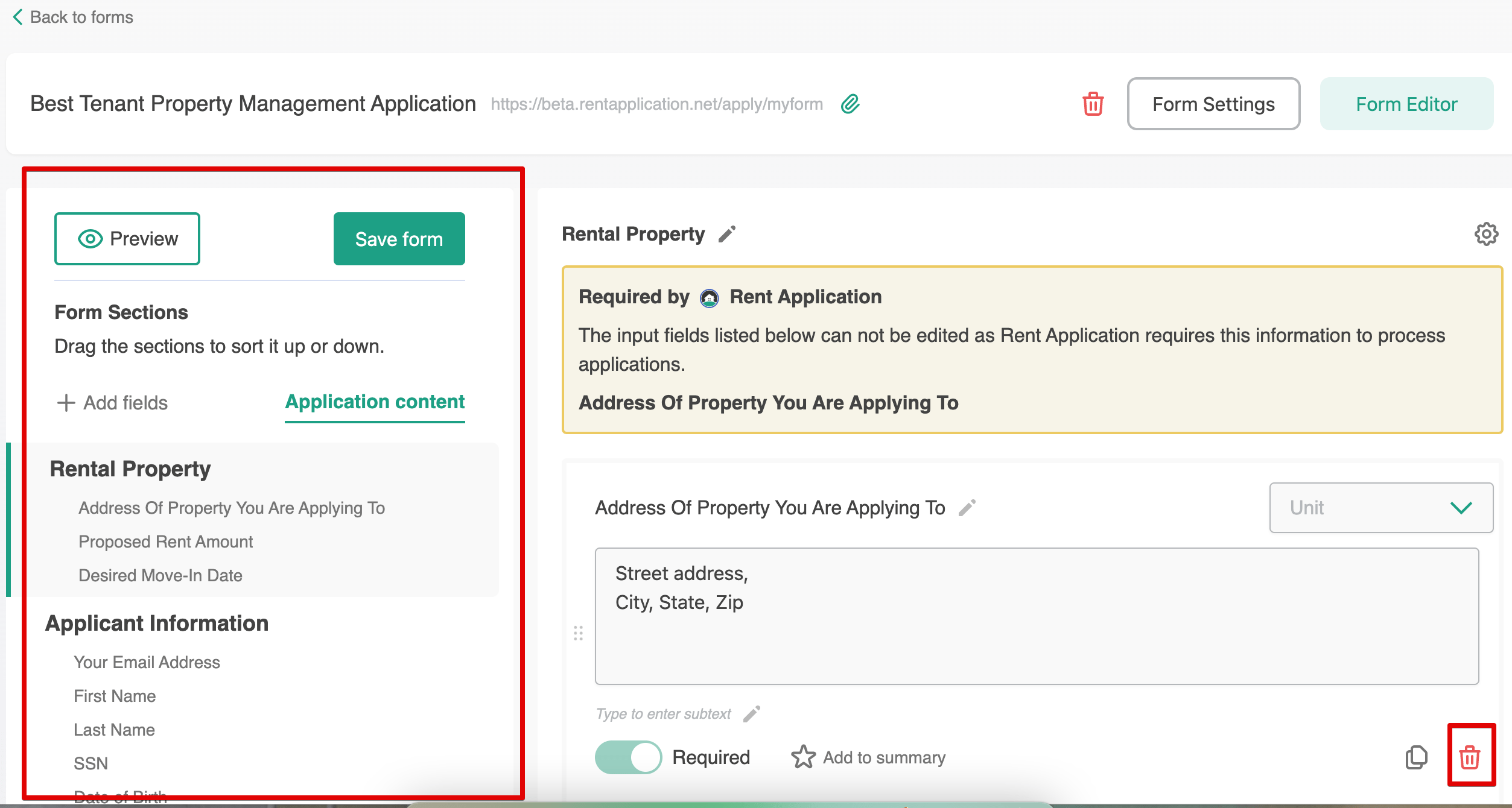Viewport: 1512px width, 808px height.
Task: Open Form Editor
Action: (x=1406, y=104)
